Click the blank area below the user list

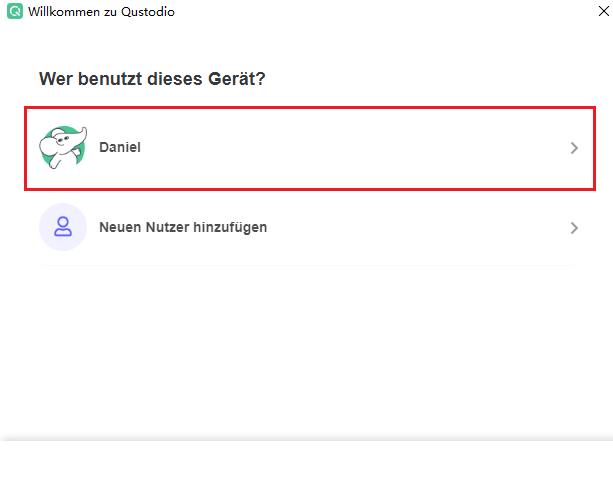click(306, 350)
